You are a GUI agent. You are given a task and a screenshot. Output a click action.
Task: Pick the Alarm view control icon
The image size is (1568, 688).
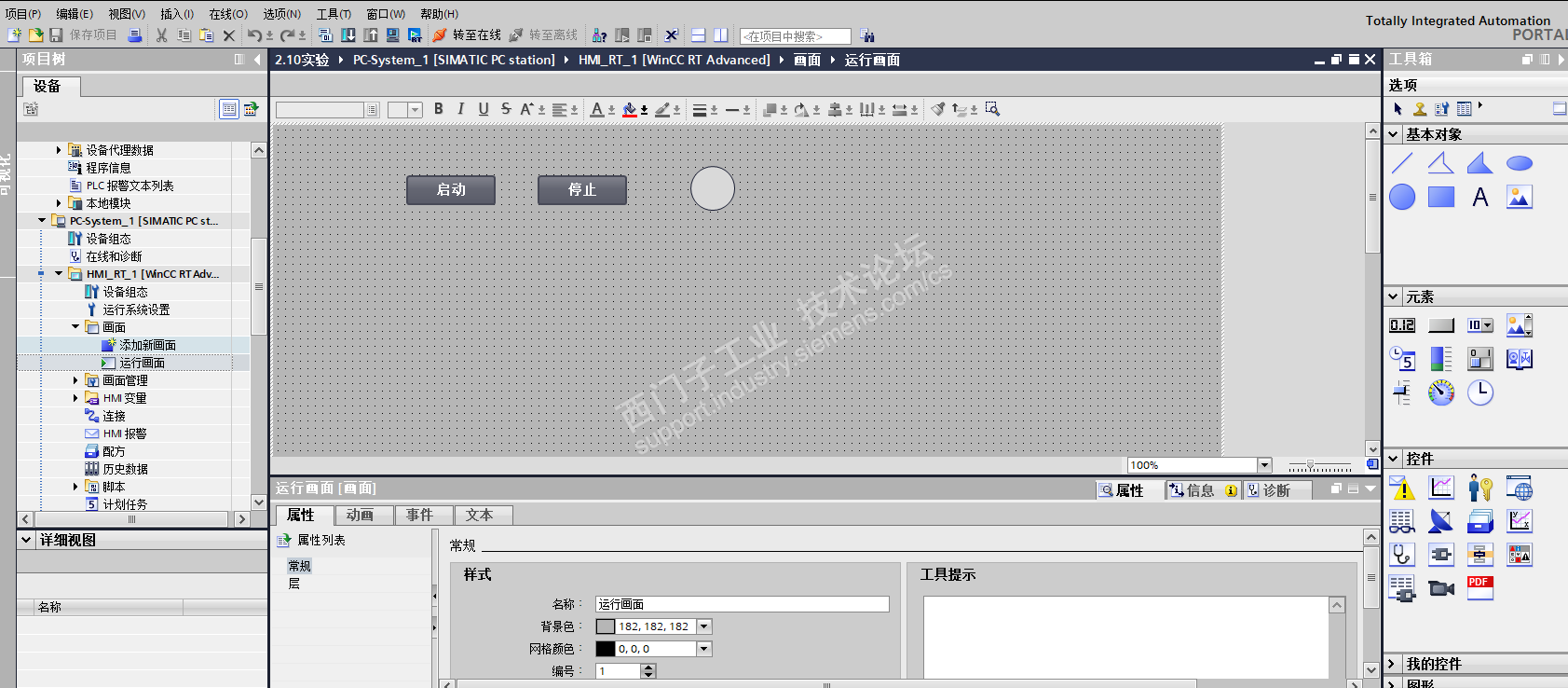click(x=1402, y=488)
